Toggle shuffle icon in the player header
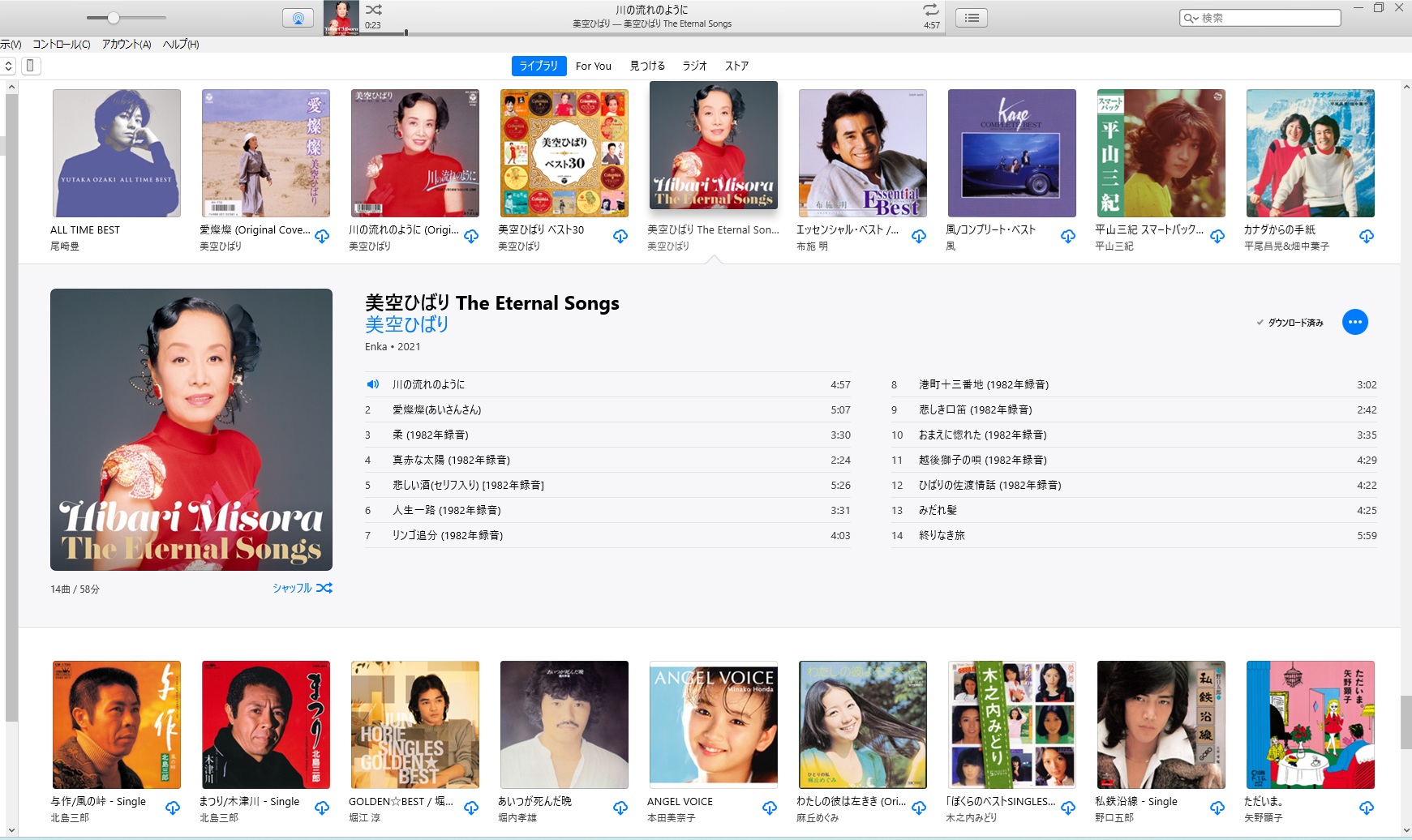This screenshot has width=1412, height=840. pos(374,10)
